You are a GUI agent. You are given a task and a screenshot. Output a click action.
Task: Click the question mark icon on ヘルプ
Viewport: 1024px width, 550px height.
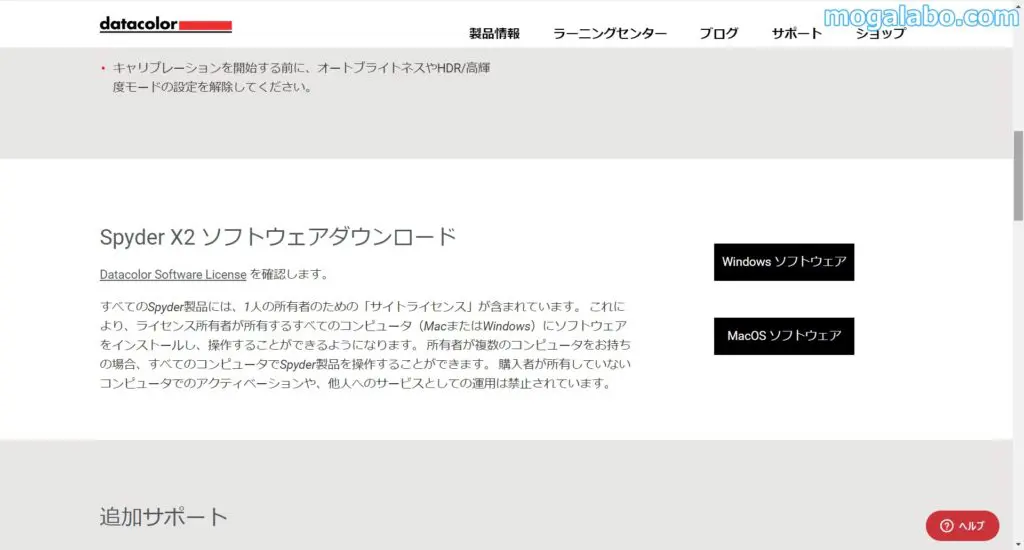point(946,526)
